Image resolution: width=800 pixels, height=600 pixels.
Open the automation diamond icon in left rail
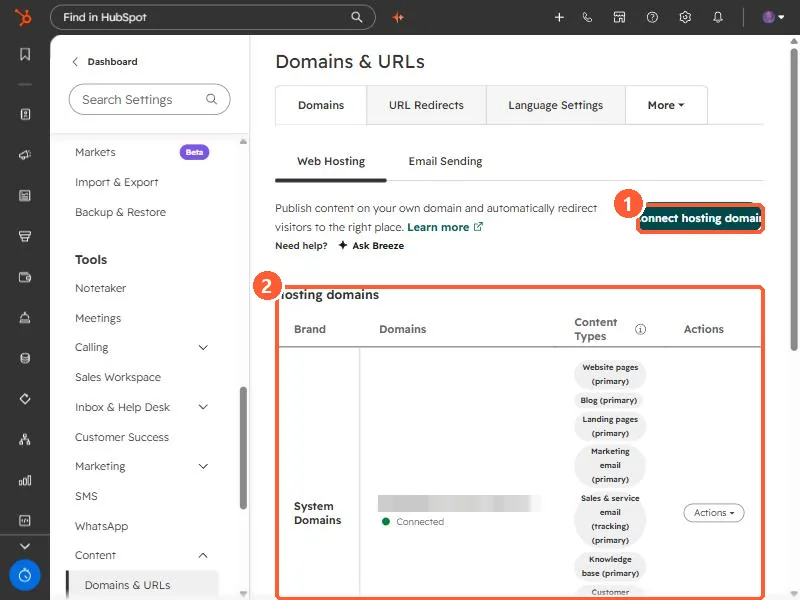click(x=25, y=398)
